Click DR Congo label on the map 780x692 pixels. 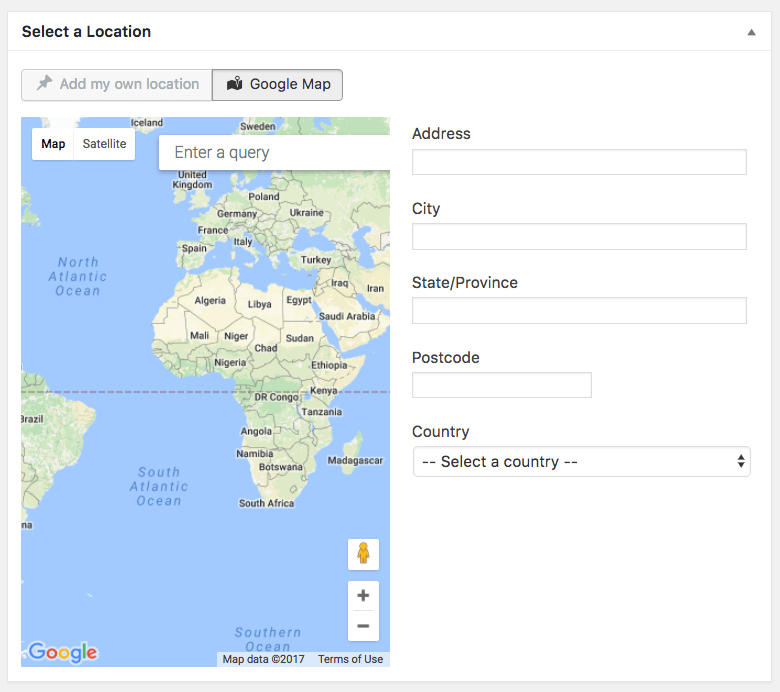tap(276, 397)
